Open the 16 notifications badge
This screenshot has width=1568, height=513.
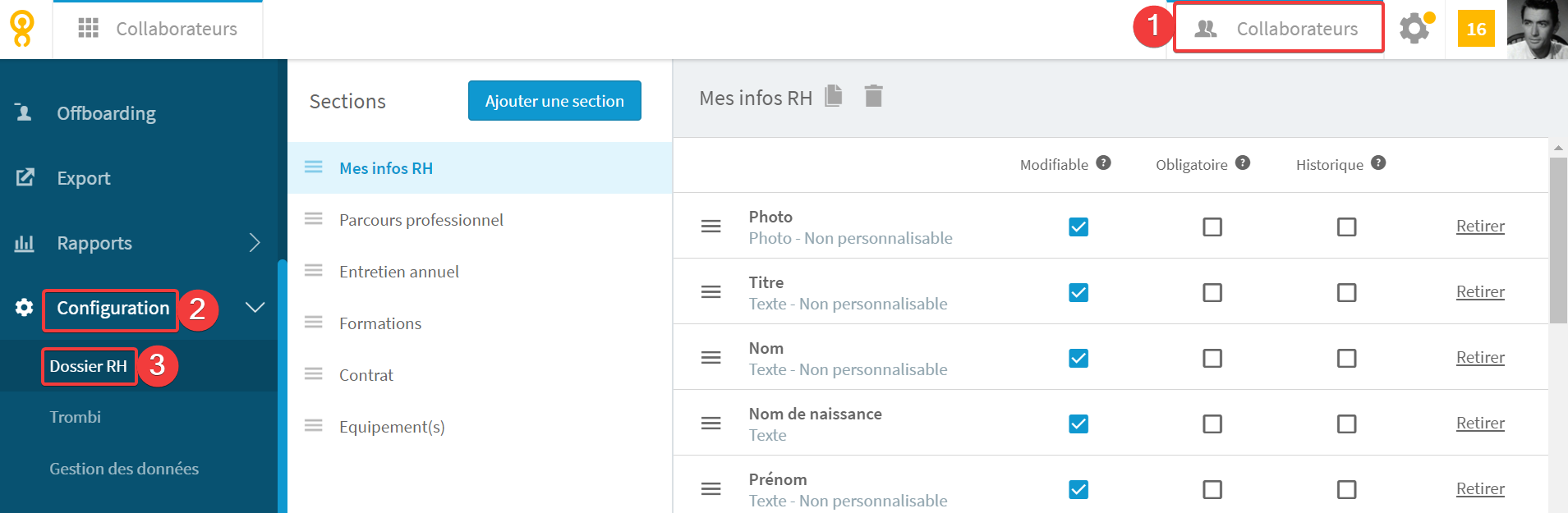pyautogui.click(x=1476, y=29)
